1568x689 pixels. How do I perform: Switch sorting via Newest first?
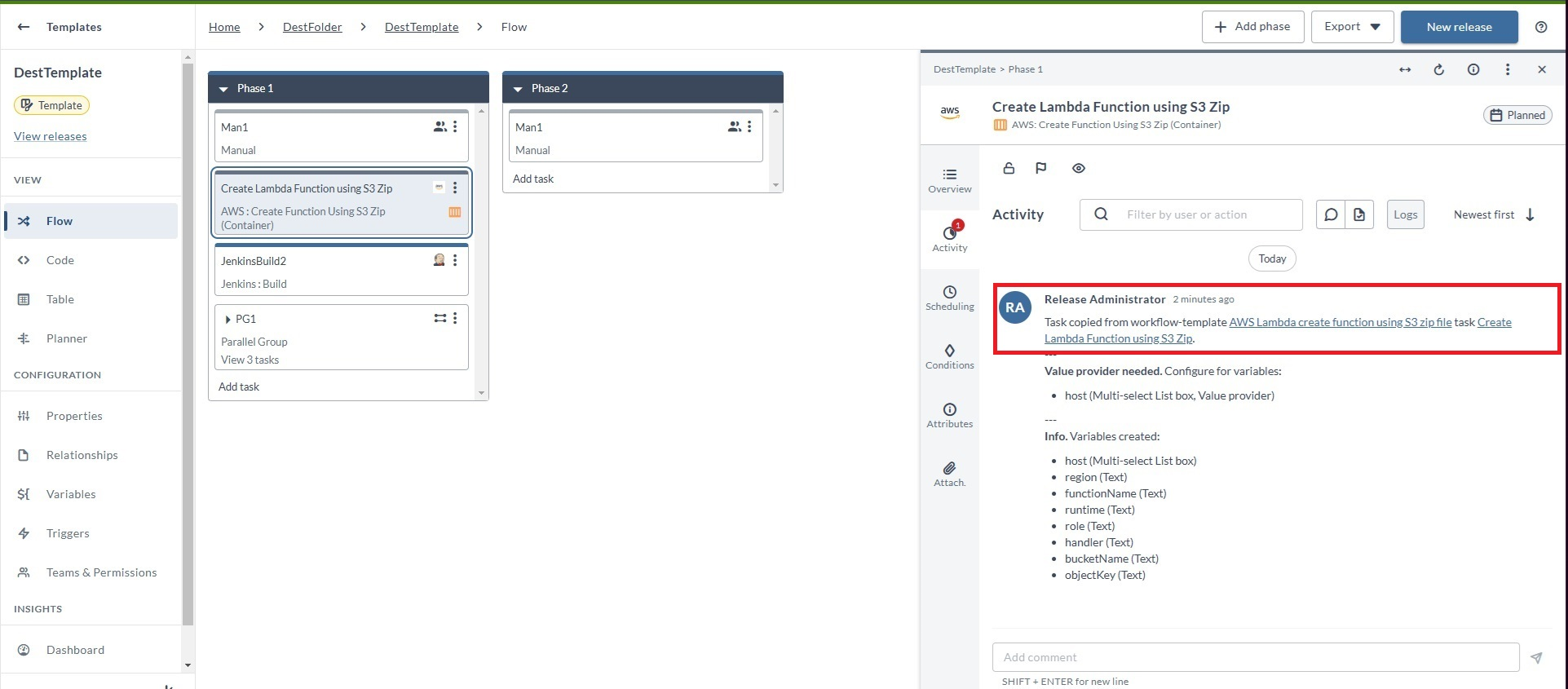pyautogui.click(x=1495, y=214)
